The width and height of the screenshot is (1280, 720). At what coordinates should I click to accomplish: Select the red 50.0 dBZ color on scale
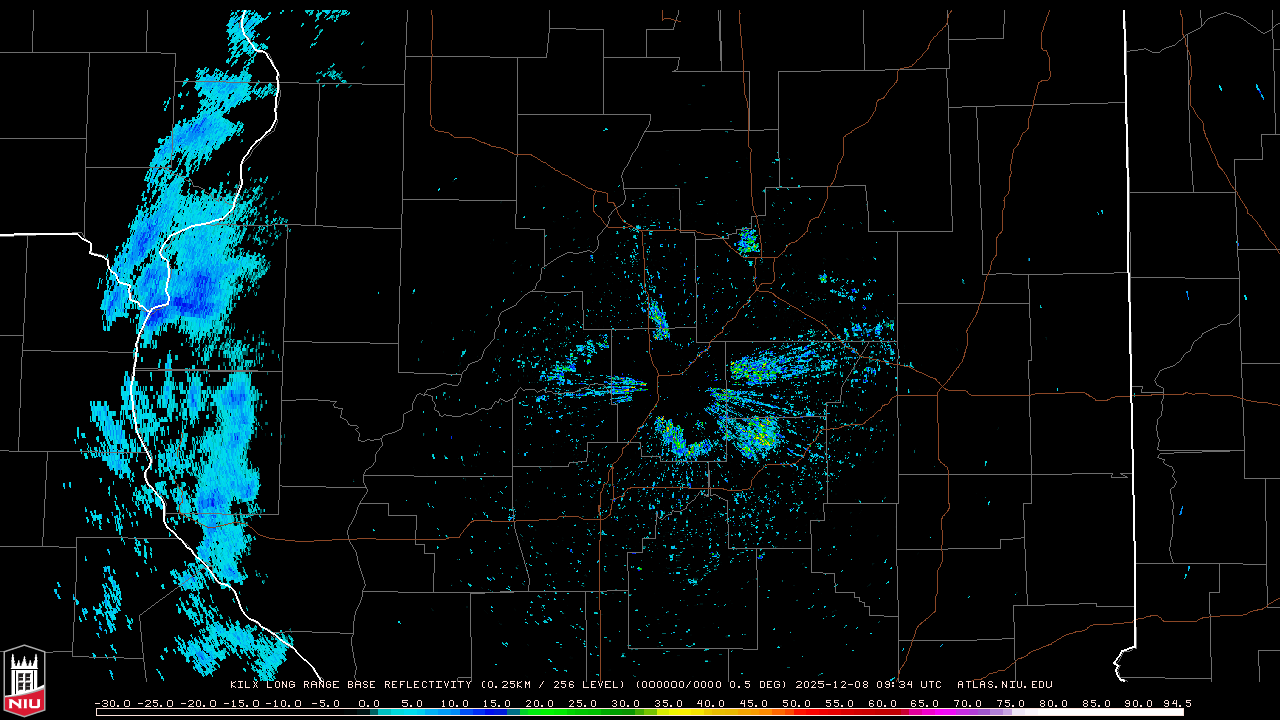point(797,712)
